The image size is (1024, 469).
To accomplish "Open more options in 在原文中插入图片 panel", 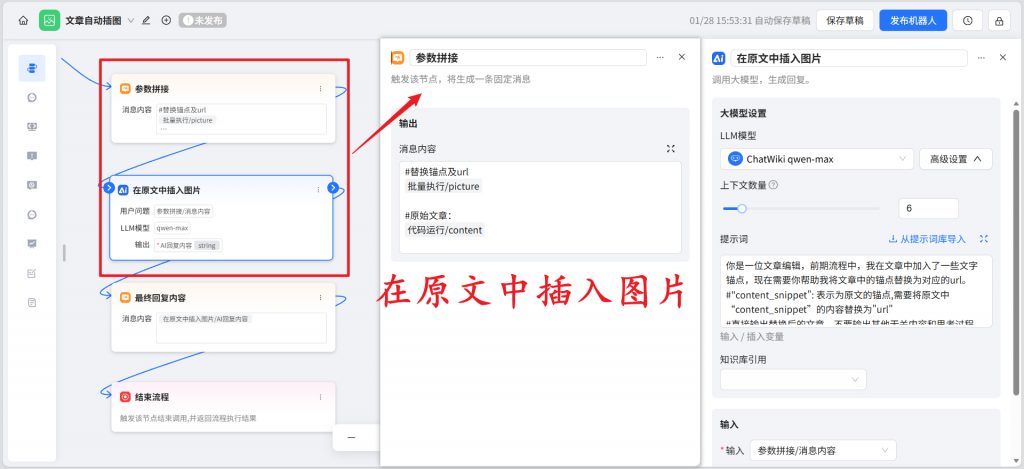I will (x=981, y=57).
